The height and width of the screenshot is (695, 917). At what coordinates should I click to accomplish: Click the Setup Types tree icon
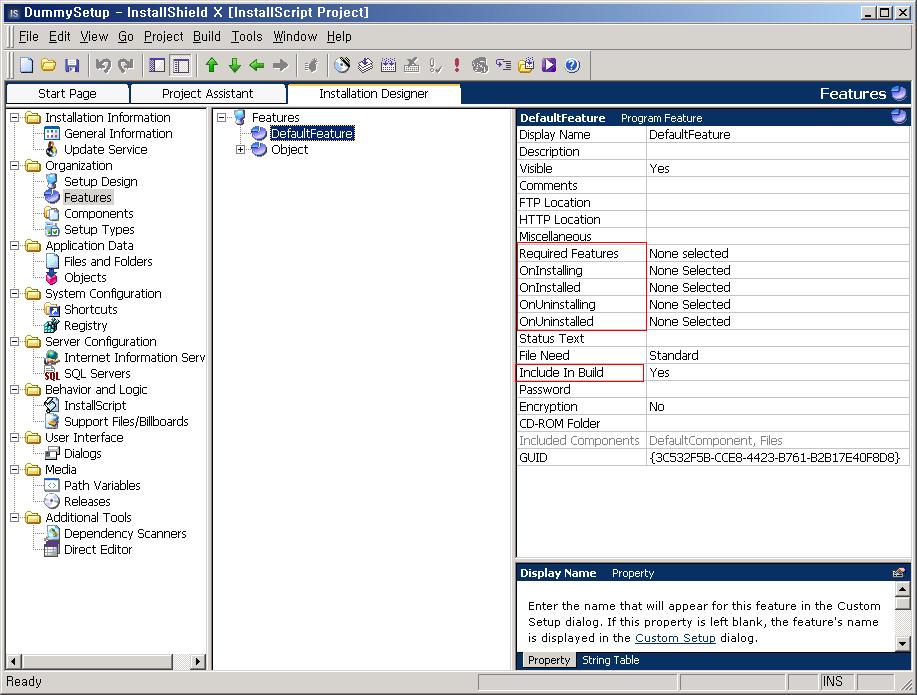[x=52, y=229]
